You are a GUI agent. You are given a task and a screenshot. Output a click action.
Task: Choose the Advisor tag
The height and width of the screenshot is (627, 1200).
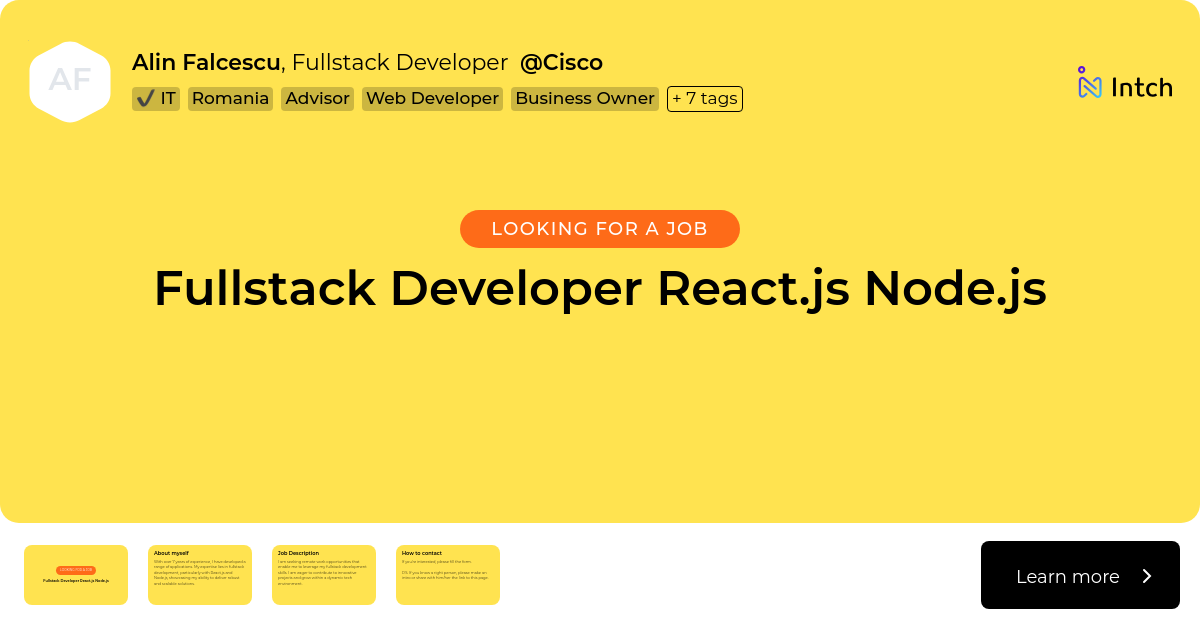click(x=317, y=98)
